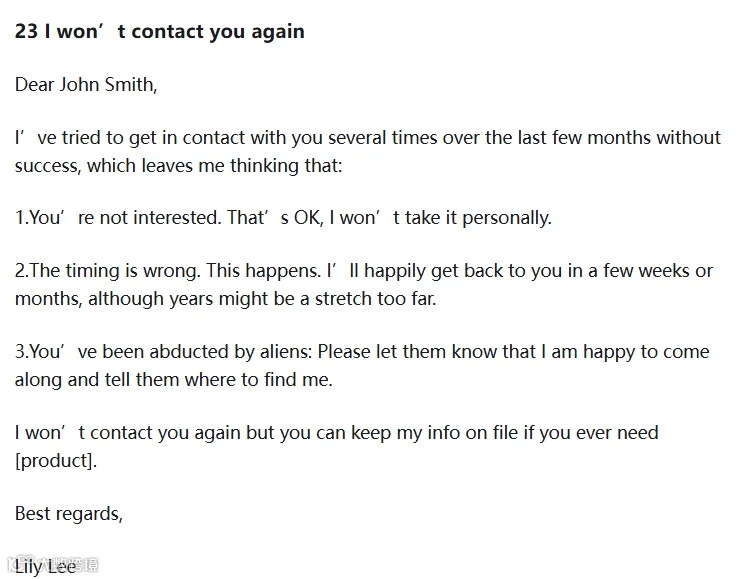Click the "[product]" placeholder text
744x579 pixels.
(54, 460)
